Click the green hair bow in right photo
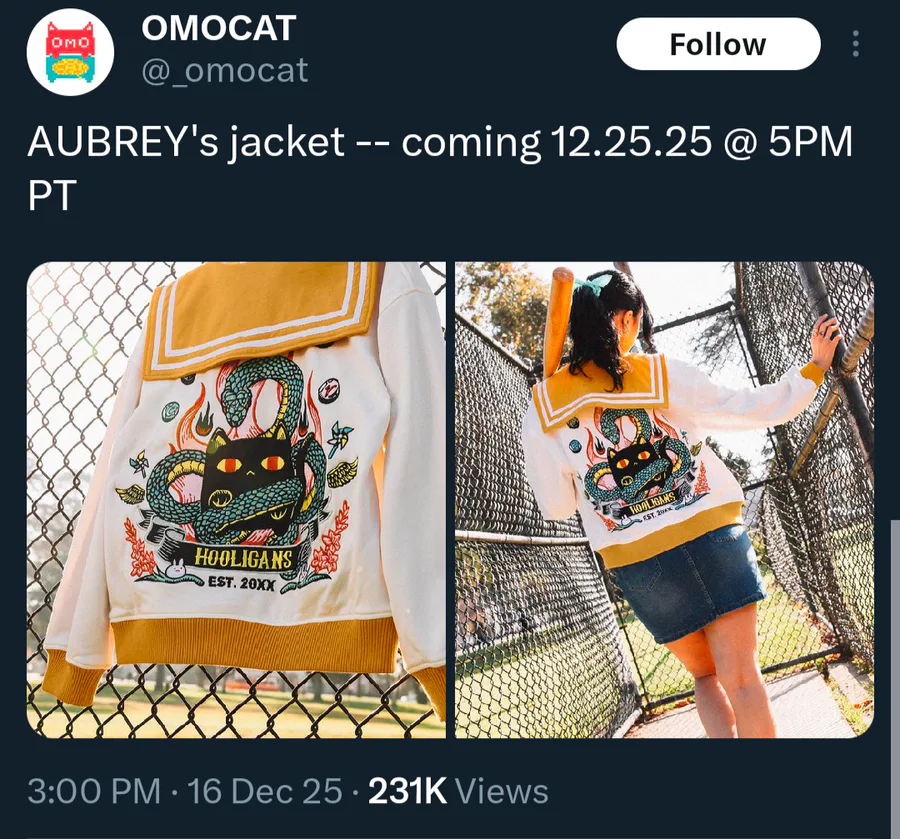This screenshot has height=839, width=900. tap(595, 284)
